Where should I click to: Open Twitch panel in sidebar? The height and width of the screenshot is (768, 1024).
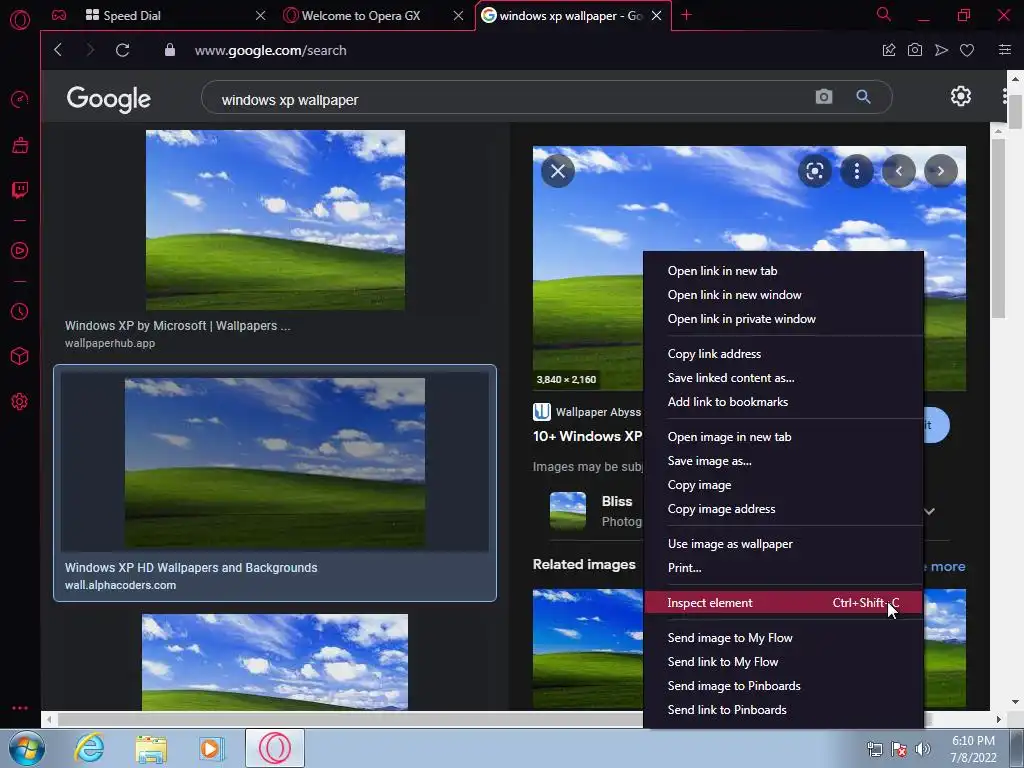20,190
